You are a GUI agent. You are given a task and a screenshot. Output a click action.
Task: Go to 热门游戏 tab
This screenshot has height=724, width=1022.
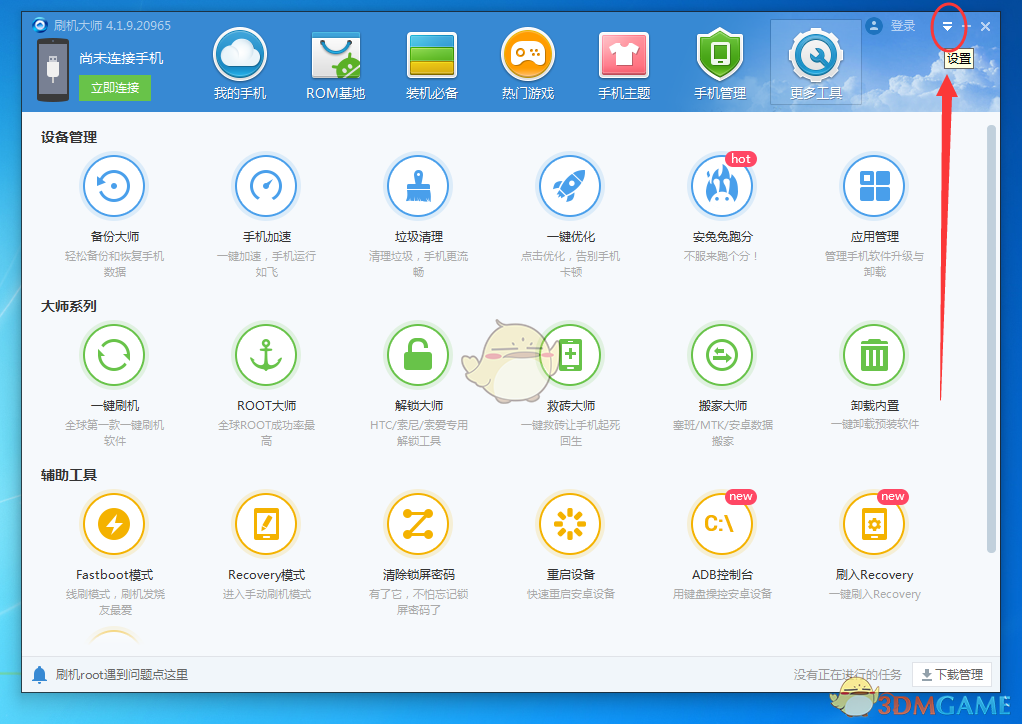[528, 65]
